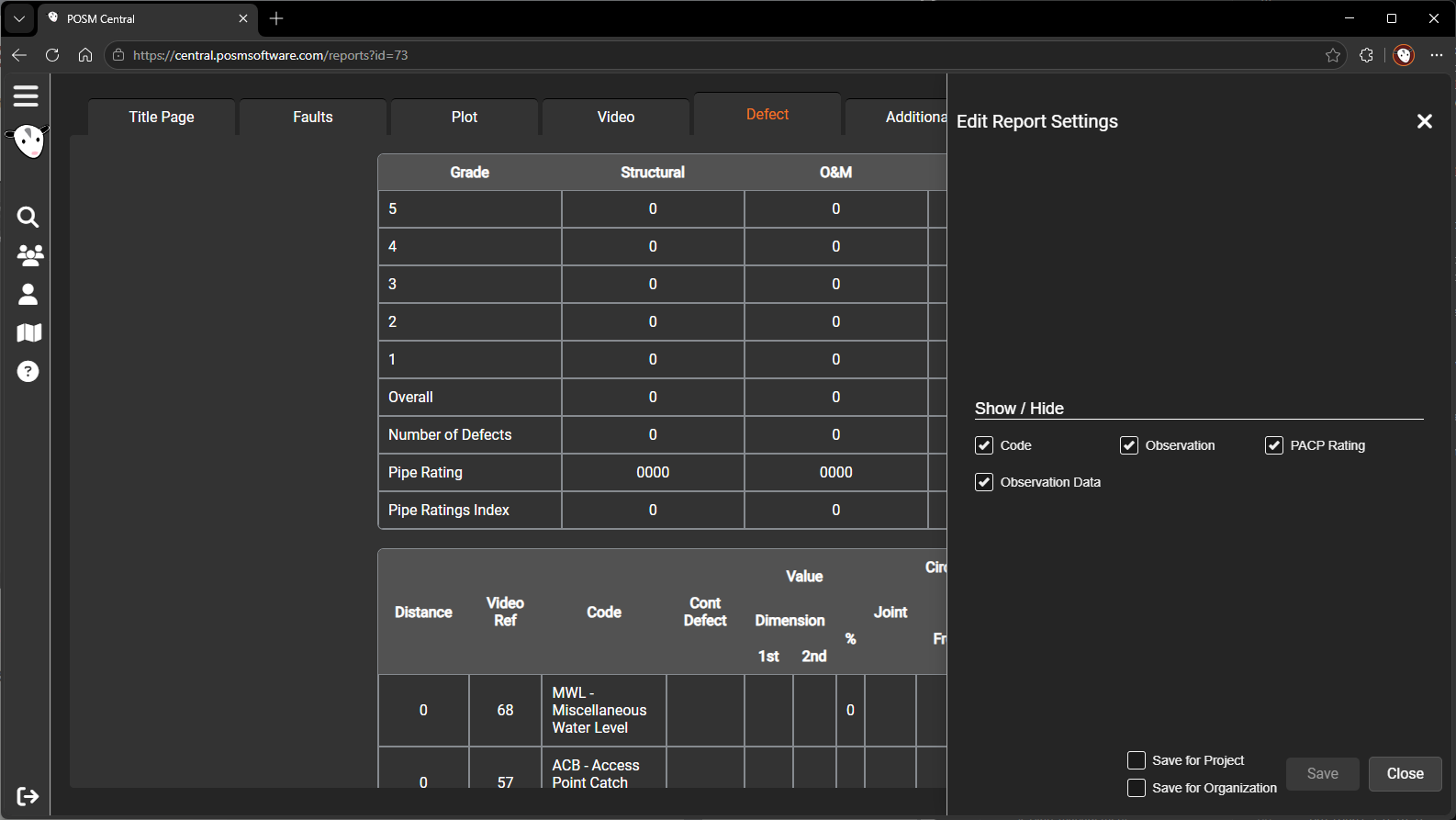Image resolution: width=1456 pixels, height=820 pixels.
Task: Click the Dimension column header
Action: [x=790, y=621]
